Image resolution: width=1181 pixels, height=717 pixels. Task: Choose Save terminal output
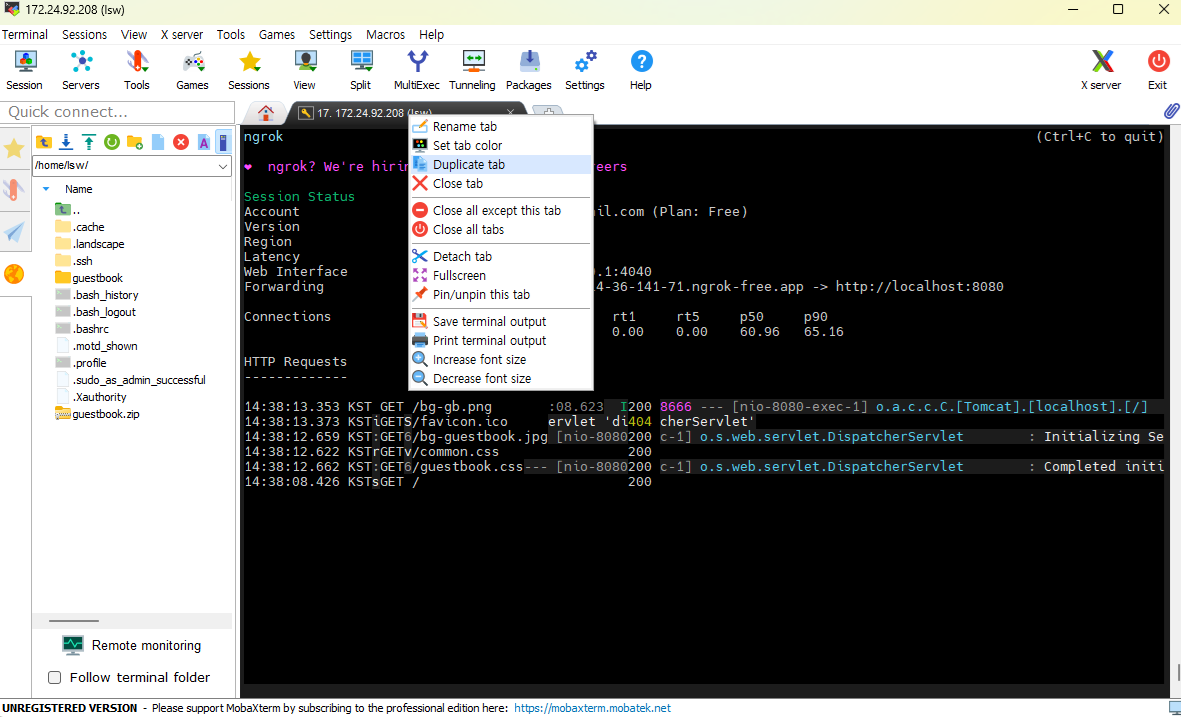[501, 322]
